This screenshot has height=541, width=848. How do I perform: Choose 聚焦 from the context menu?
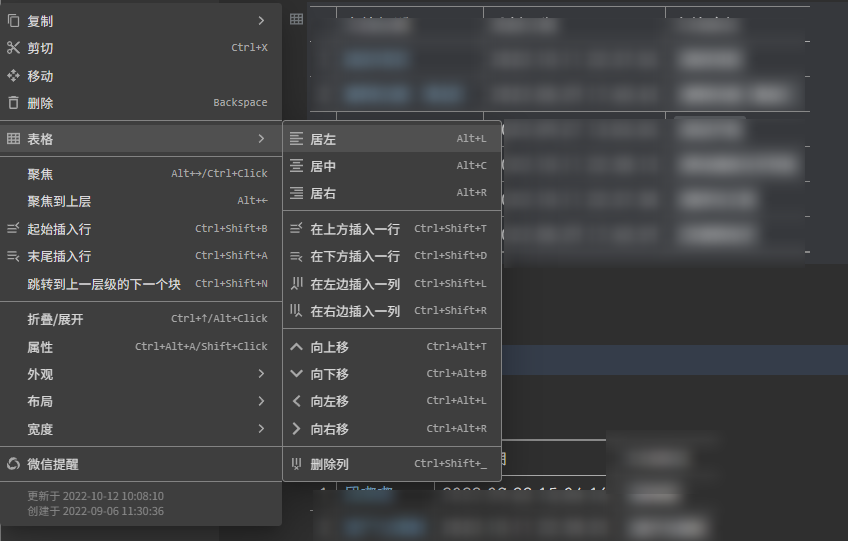point(141,174)
